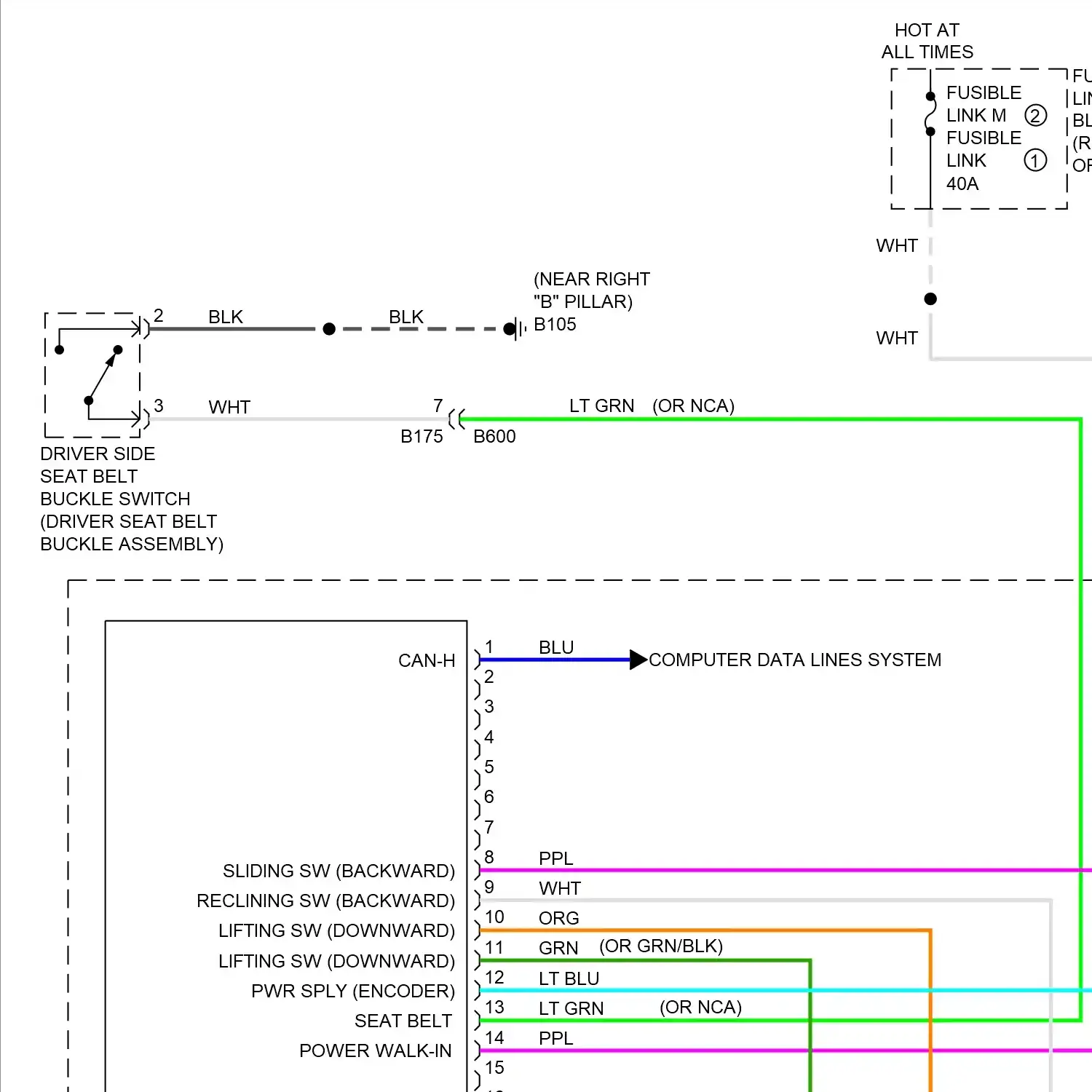This screenshot has height=1092, width=1092.
Task: Click the DRIVER SIDE SEAT BELT BUCKLE SWITCH label
Action: coord(131,499)
